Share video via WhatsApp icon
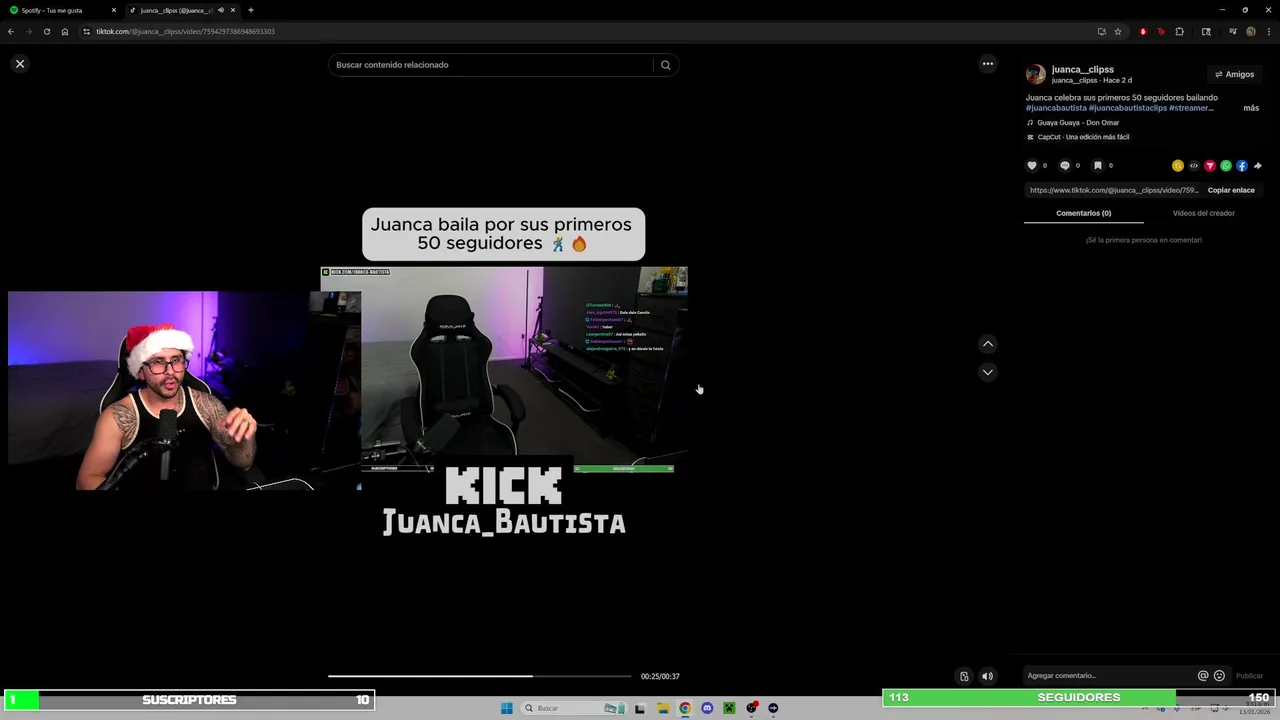Image resolution: width=1280 pixels, height=720 pixels. [x=1226, y=166]
